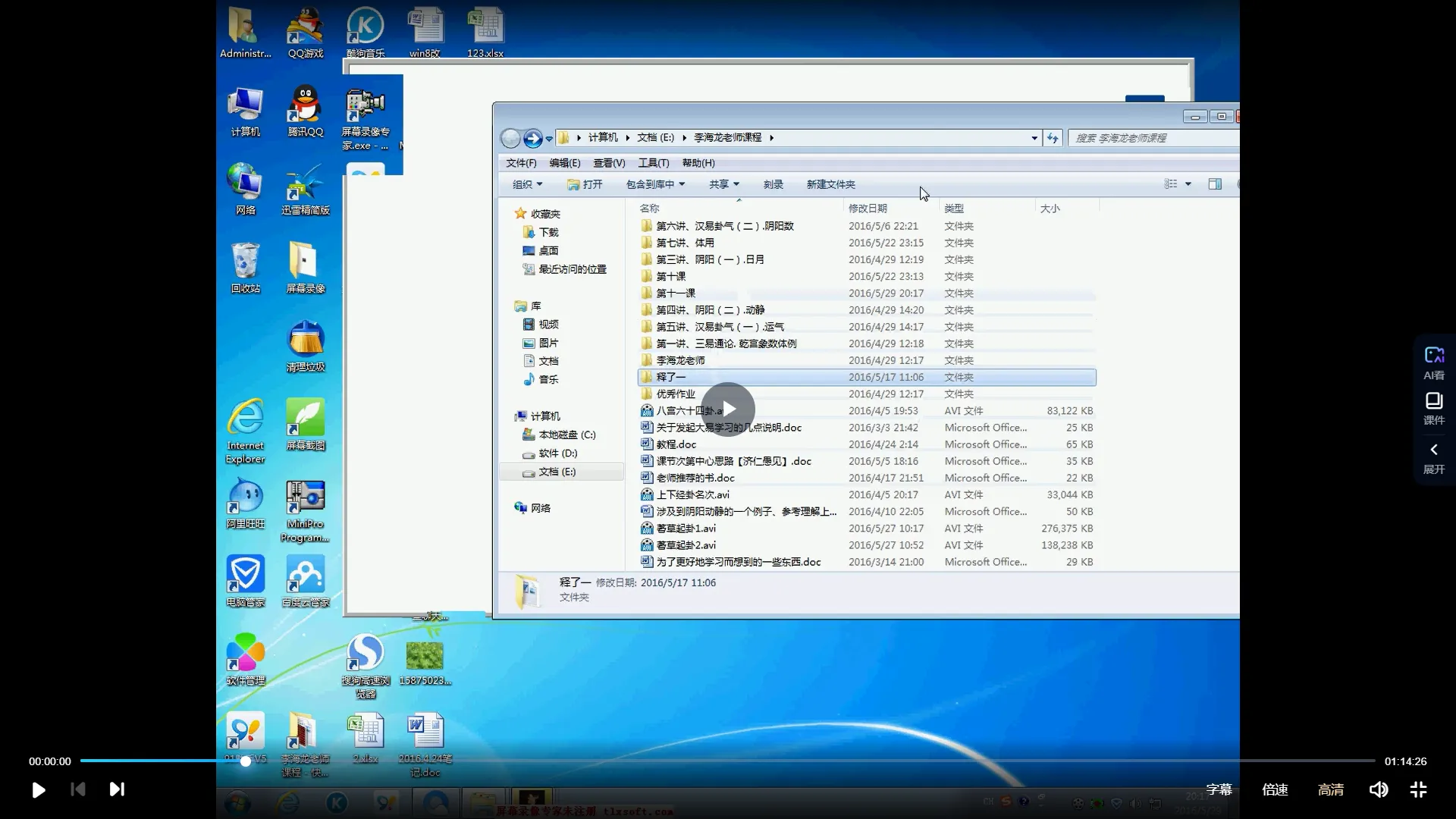Screen dimensions: 1456x819
Task: Select the 释了一 folder row
Action: [x=867, y=377]
